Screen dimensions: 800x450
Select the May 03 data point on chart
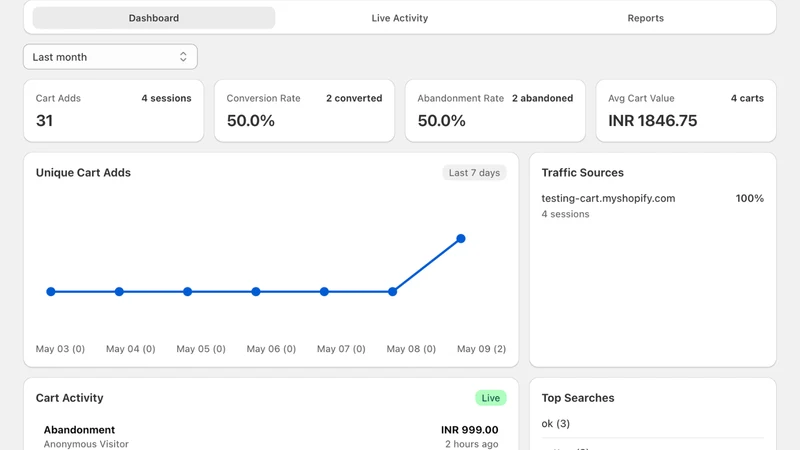(x=51, y=292)
